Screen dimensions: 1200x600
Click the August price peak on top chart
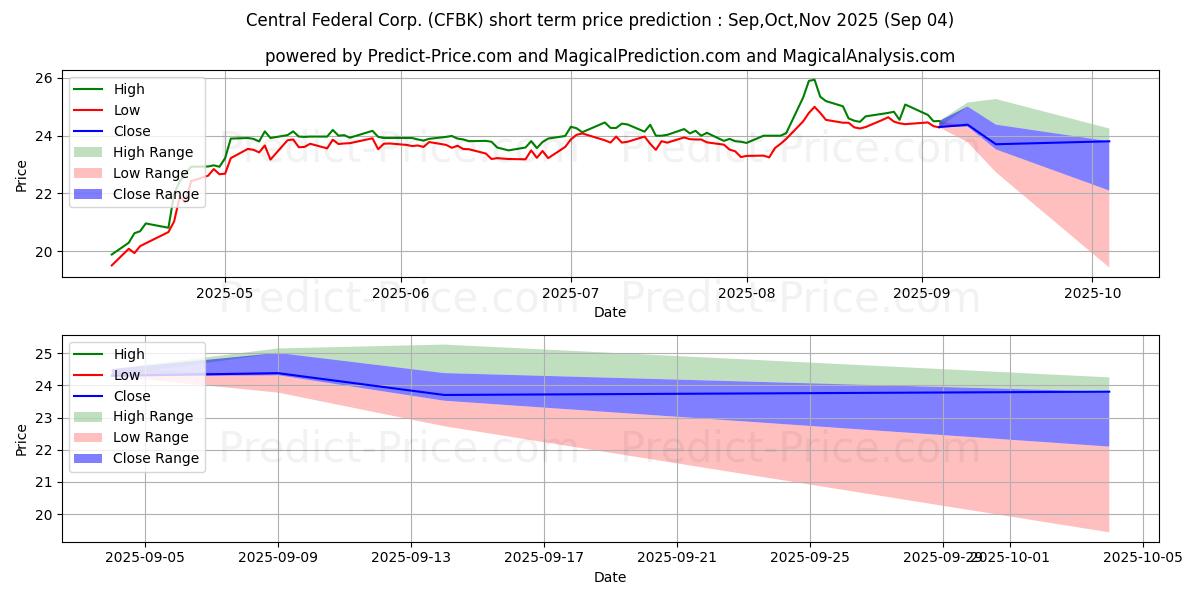(x=814, y=80)
